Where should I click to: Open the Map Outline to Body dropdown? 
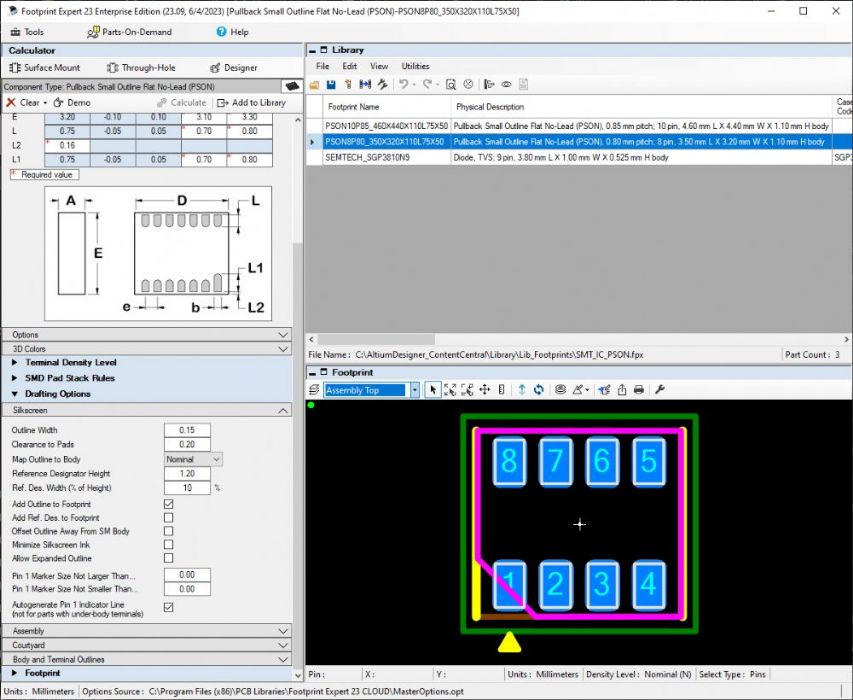[216, 459]
